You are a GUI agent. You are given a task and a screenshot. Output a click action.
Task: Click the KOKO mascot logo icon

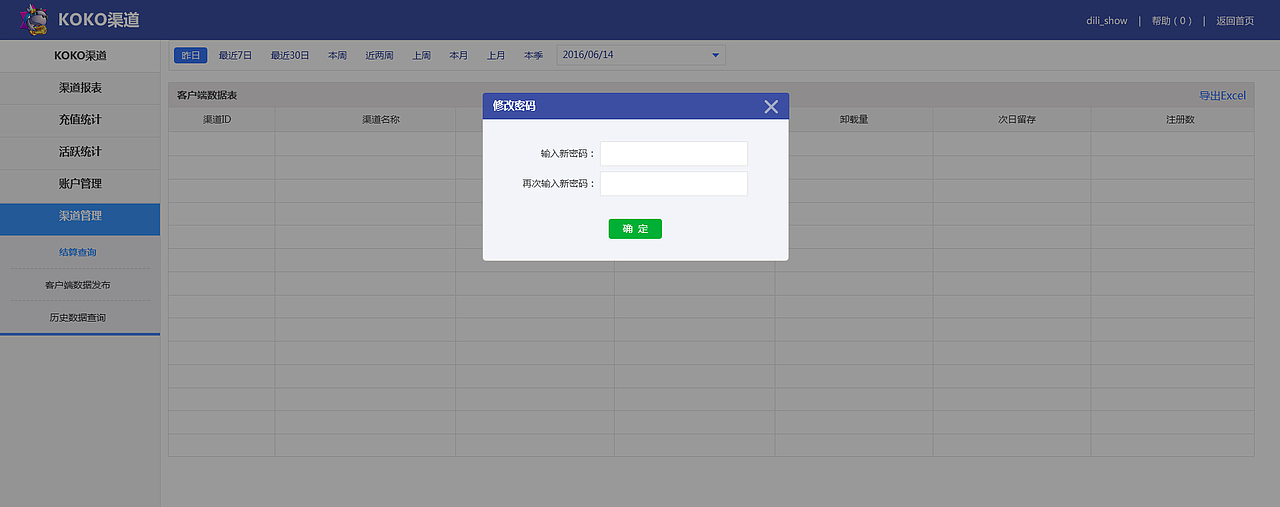point(32,20)
